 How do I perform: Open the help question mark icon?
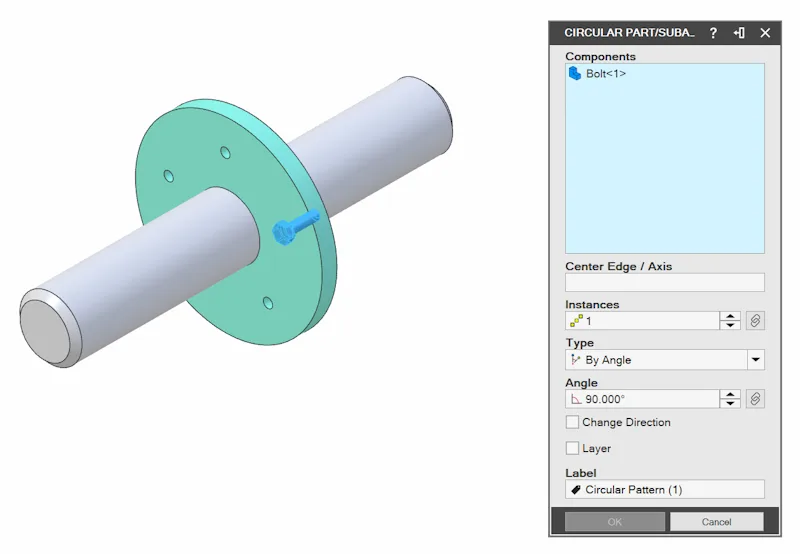[713, 33]
